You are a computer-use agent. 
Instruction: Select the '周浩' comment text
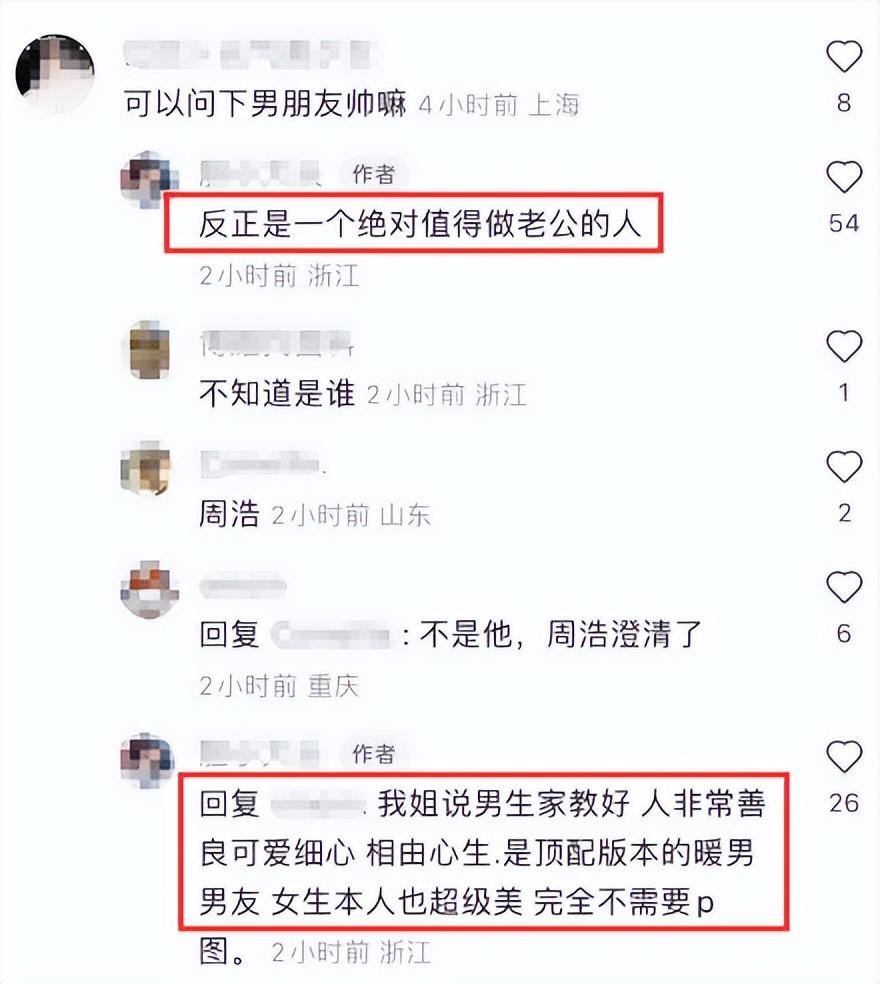pyautogui.click(x=229, y=515)
